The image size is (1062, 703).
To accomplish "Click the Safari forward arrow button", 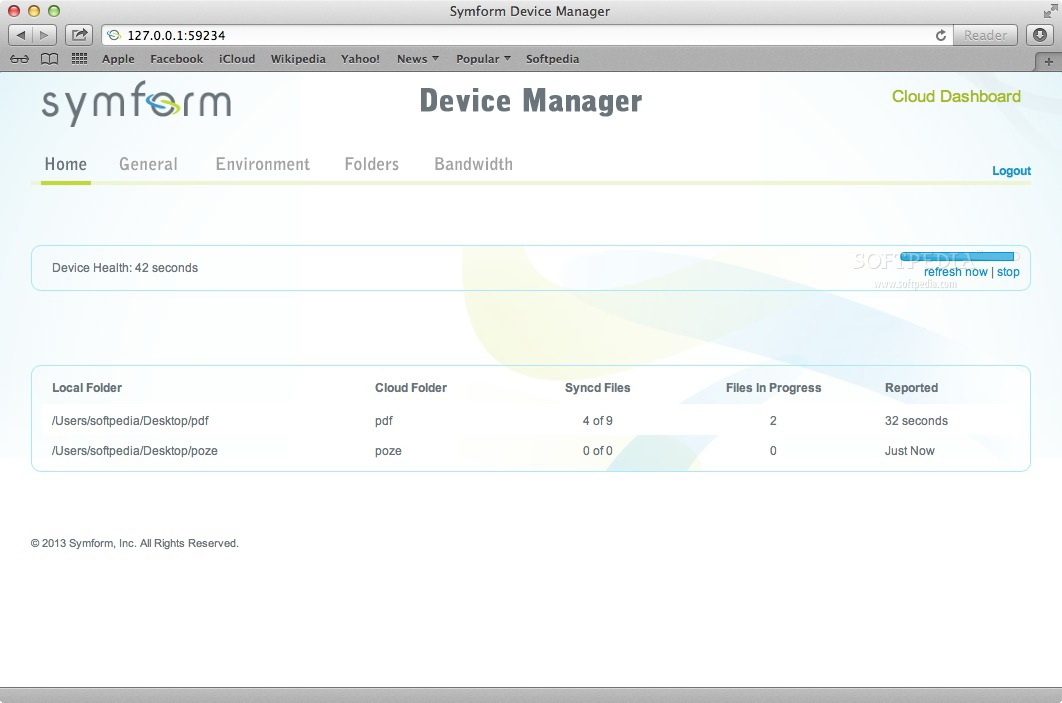I will coord(44,35).
